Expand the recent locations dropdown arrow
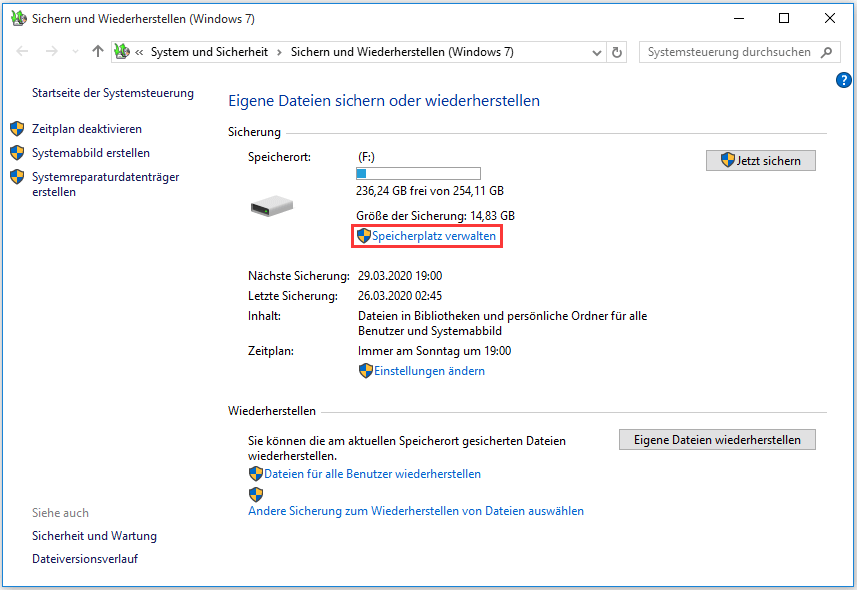This screenshot has width=857, height=590. (74, 52)
